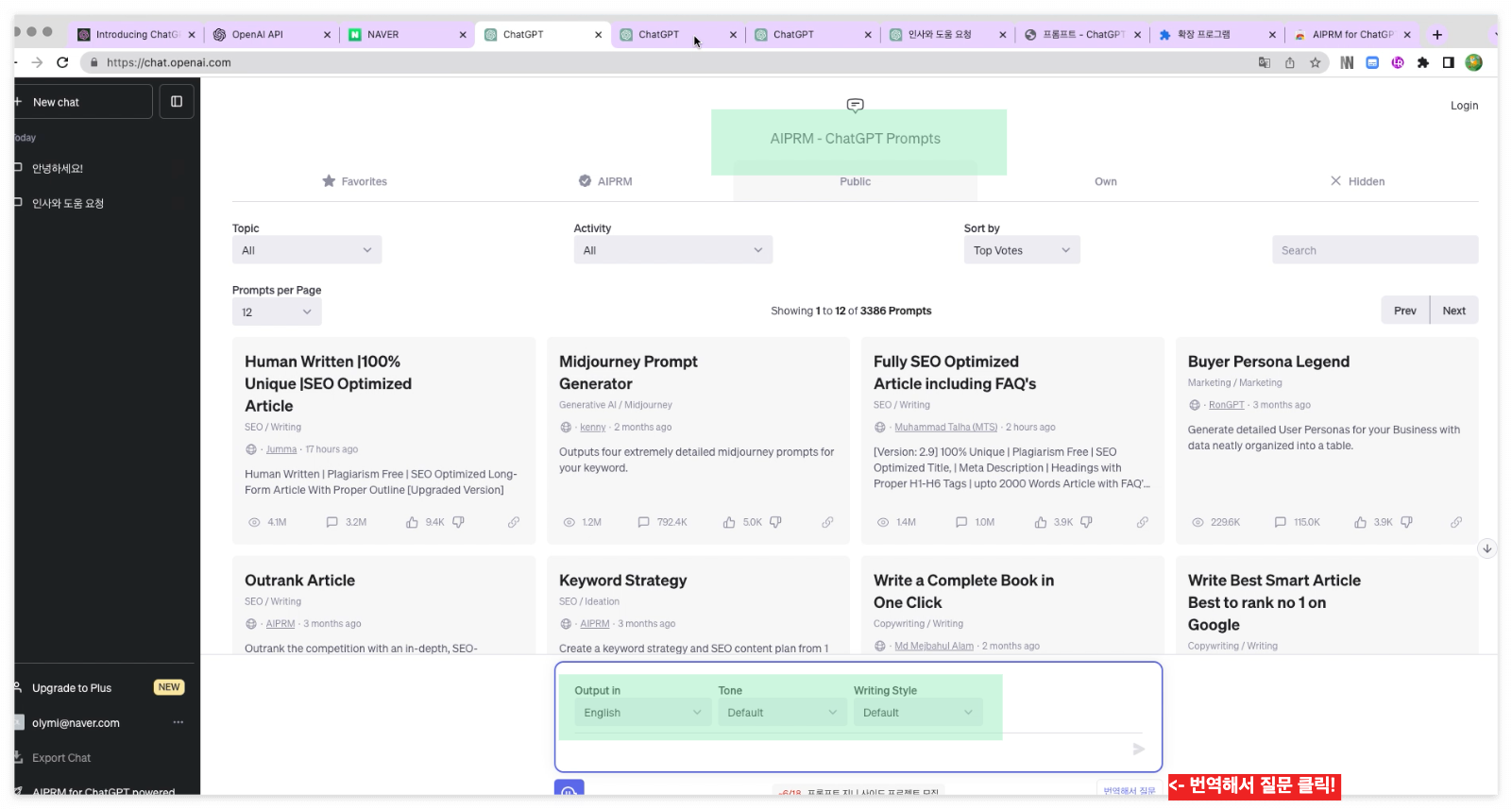This screenshot has height=809, width=1512.
Task: Go to the Prev prompts page
Action: (x=1405, y=311)
